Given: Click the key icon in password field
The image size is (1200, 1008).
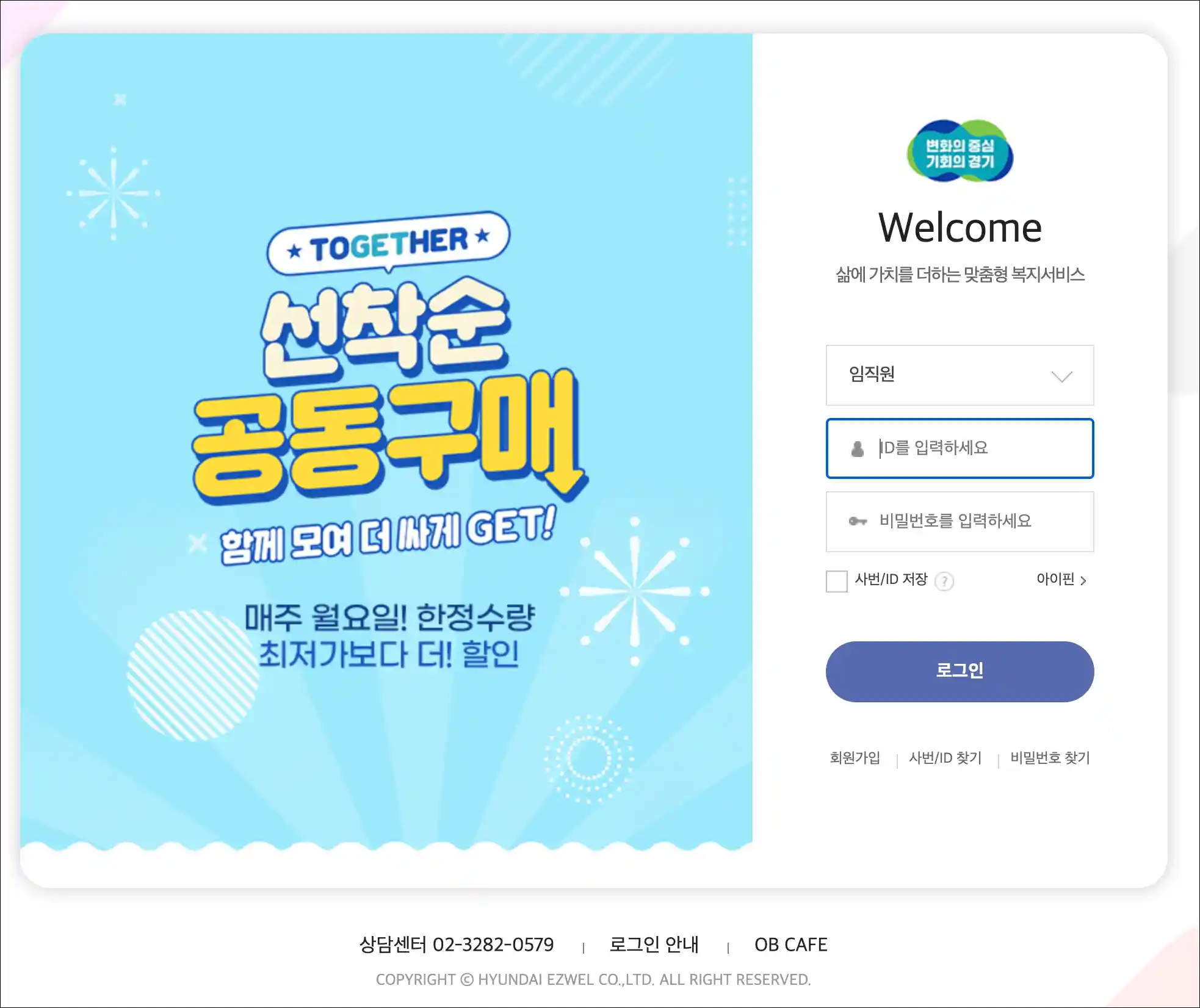Looking at the screenshot, I should (858, 521).
